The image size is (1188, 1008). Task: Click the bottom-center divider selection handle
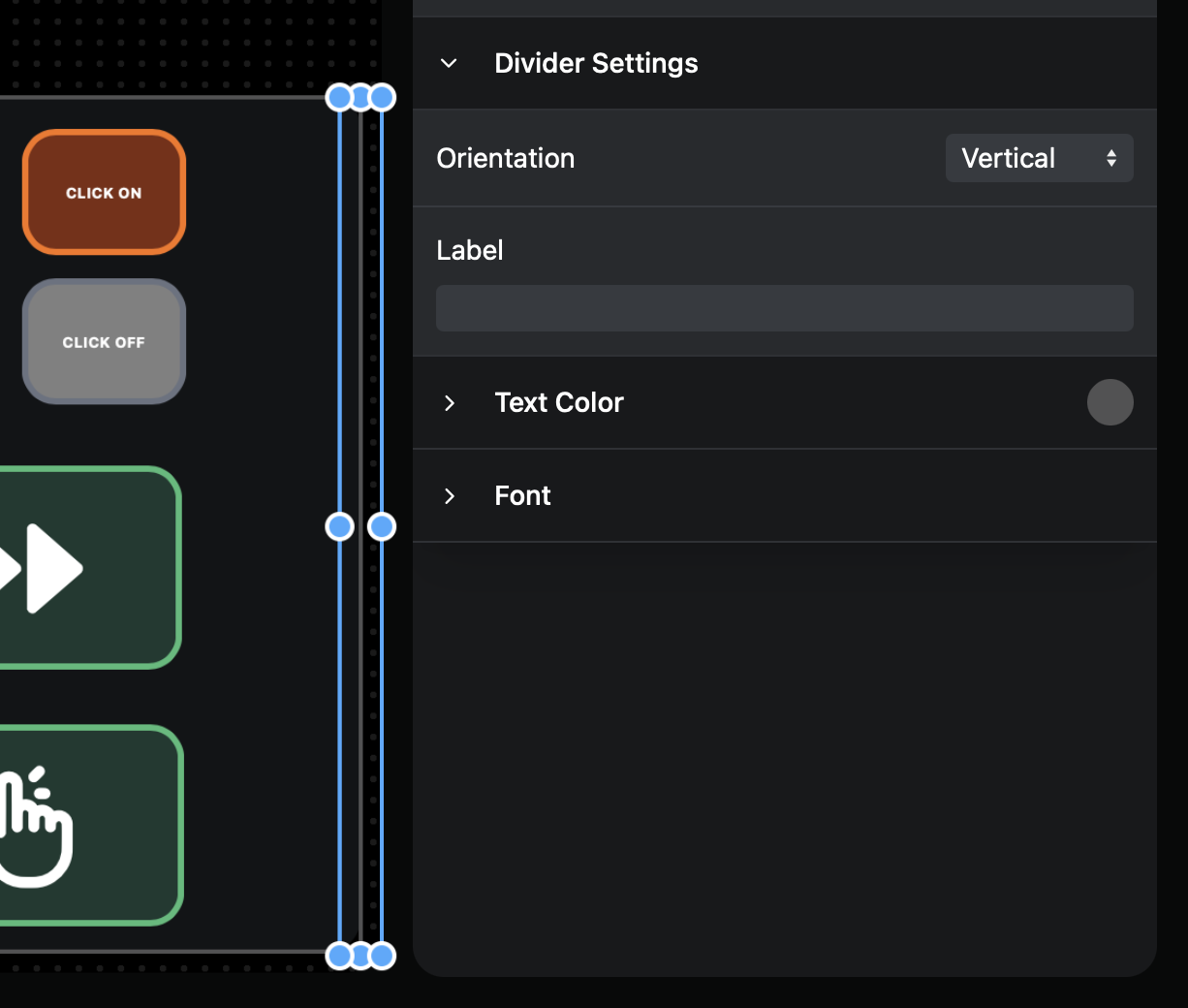pos(360,956)
